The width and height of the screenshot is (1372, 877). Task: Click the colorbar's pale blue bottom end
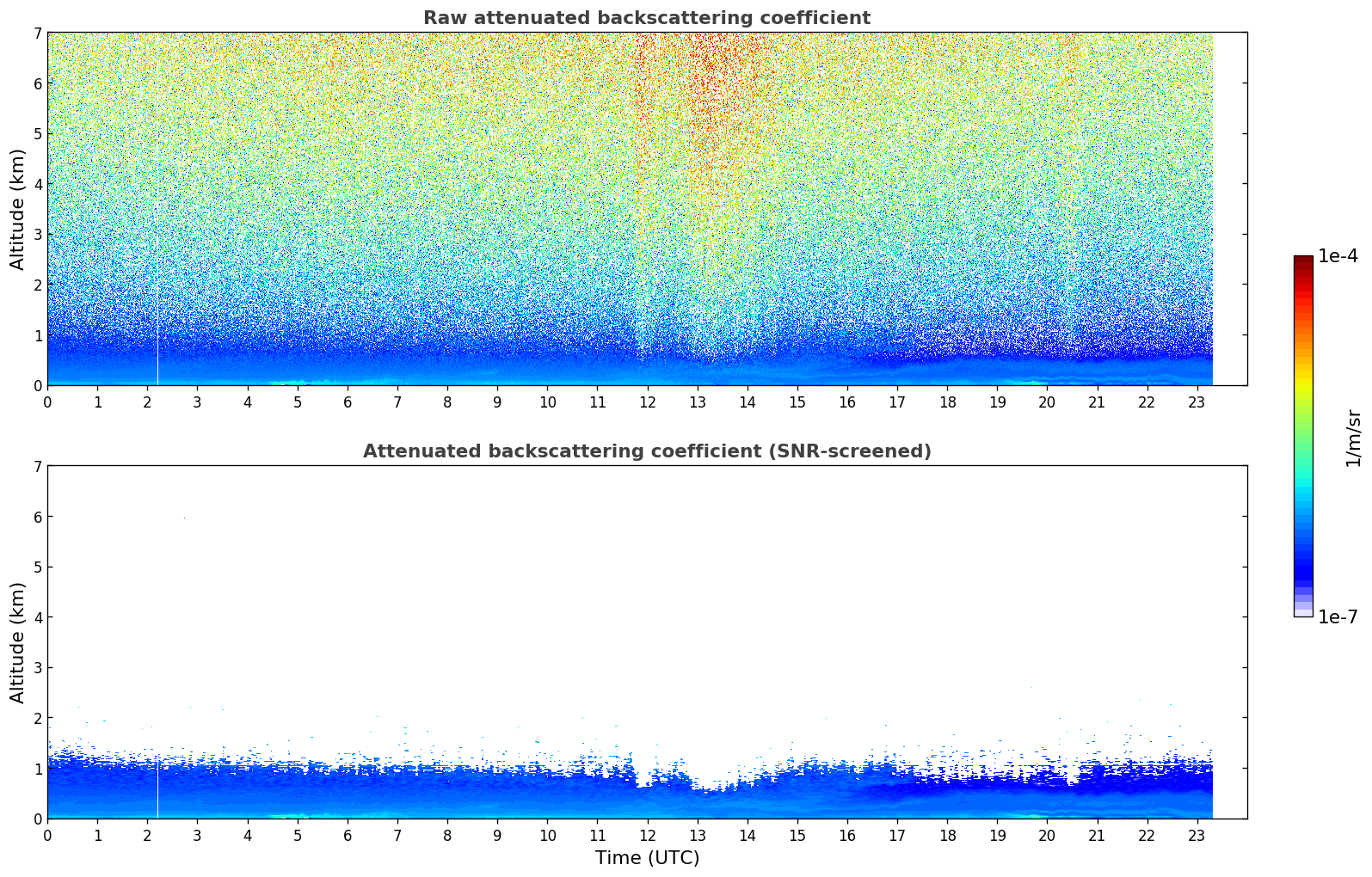[x=1303, y=611]
